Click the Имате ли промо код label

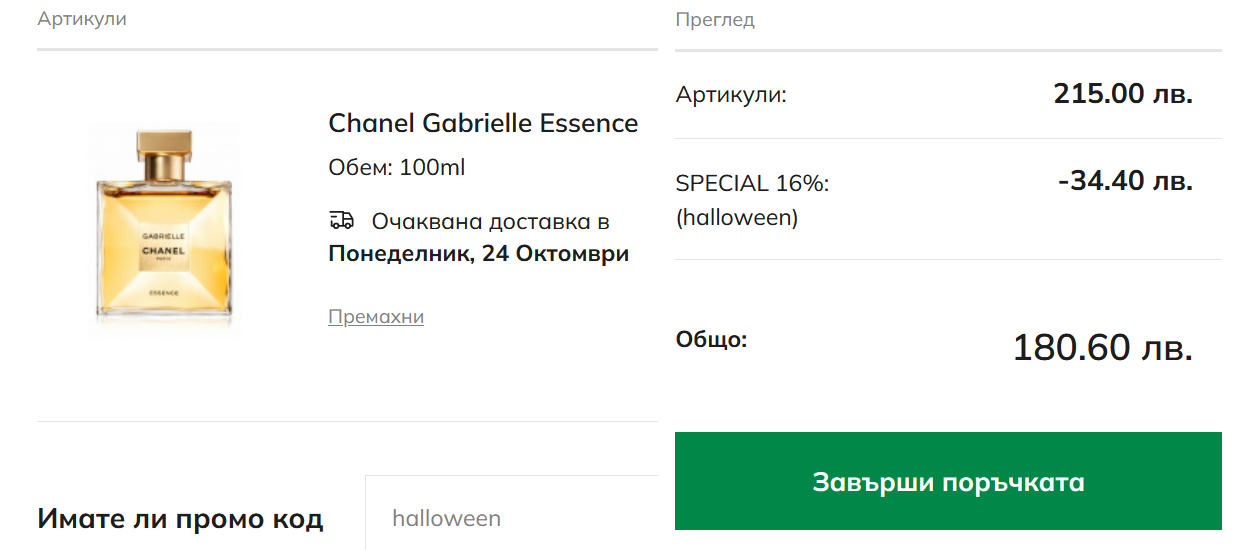(180, 519)
